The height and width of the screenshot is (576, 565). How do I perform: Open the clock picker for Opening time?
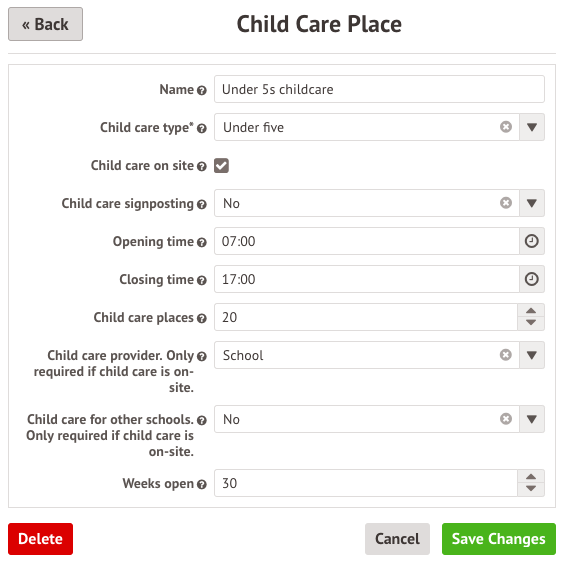(531, 241)
